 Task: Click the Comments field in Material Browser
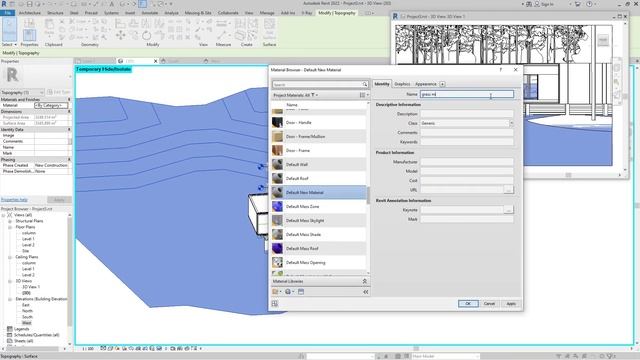tap(467, 133)
